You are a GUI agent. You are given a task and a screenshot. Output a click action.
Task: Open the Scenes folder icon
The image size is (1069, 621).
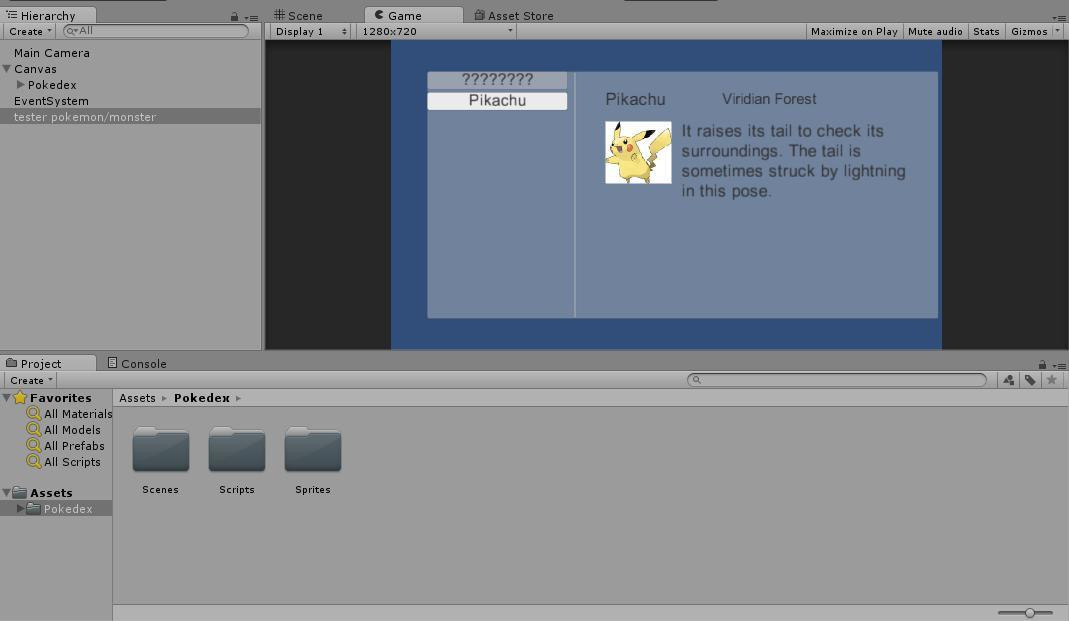pyautogui.click(x=161, y=450)
